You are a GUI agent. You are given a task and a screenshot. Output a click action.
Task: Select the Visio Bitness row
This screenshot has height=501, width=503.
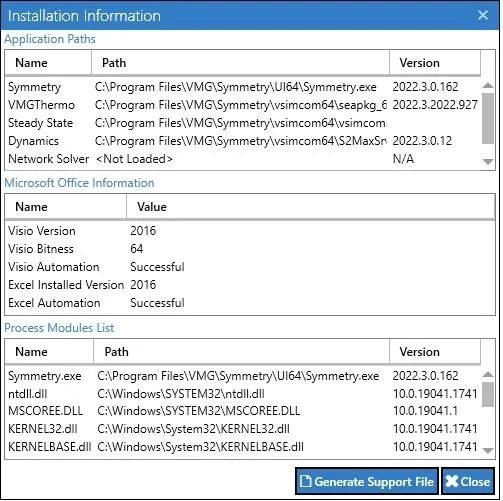pos(250,249)
